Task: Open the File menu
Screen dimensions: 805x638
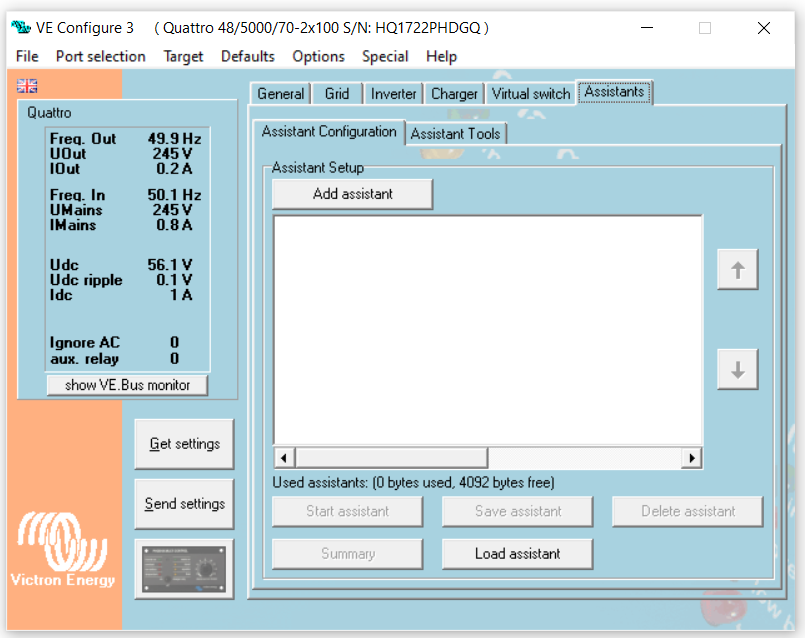Action: [27, 56]
